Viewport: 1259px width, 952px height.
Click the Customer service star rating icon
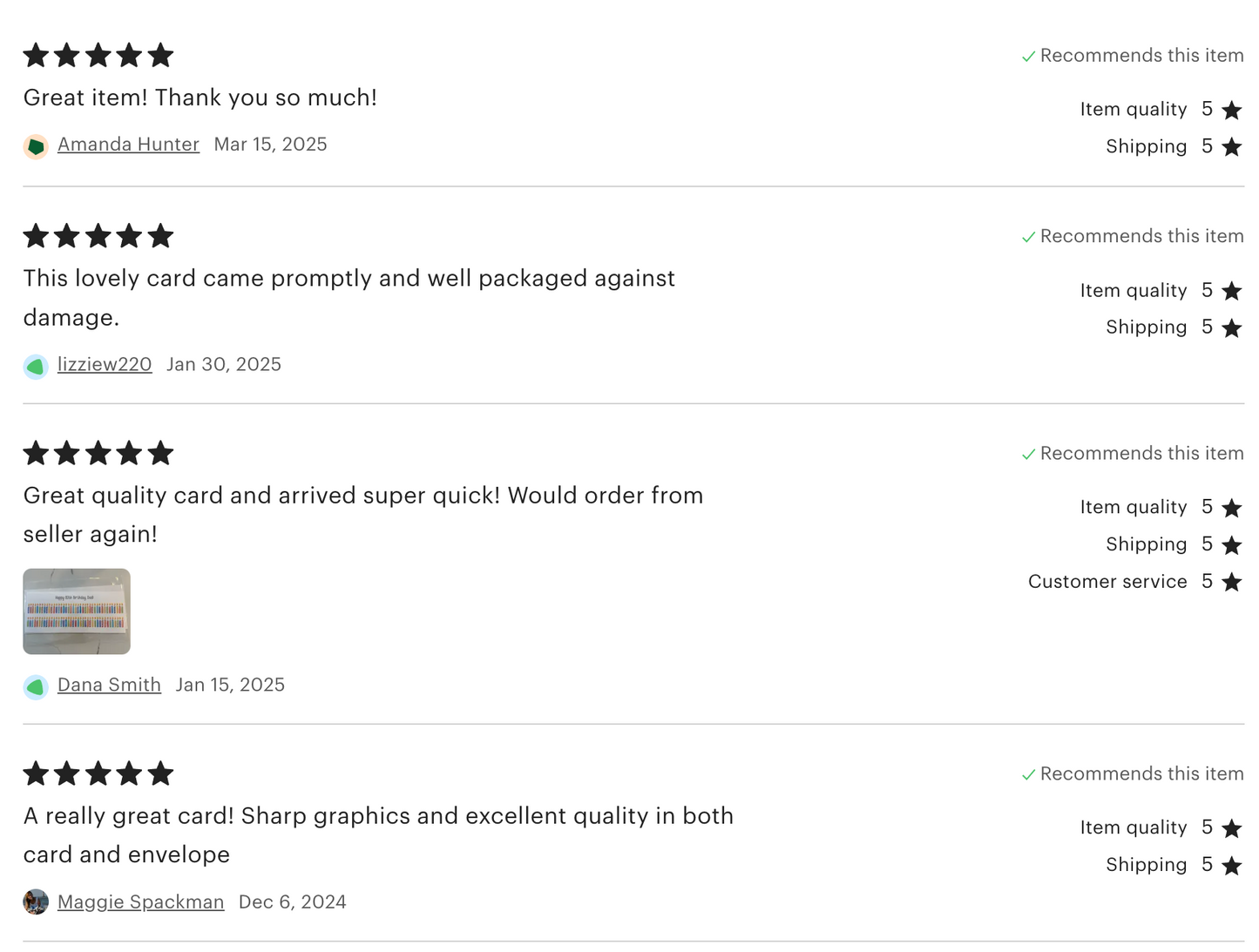[1231, 582]
